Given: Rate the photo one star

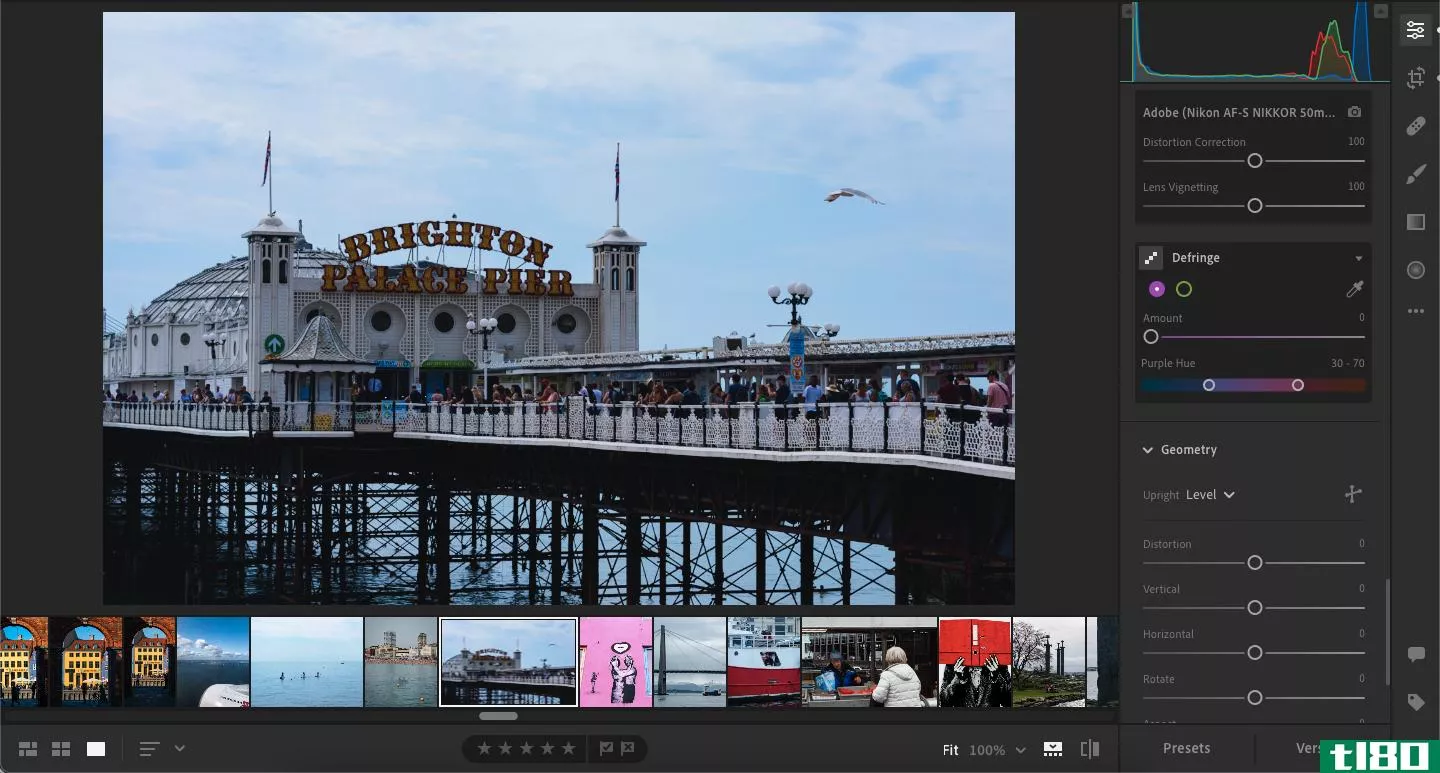Looking at the screenshot, I should pyautogui.click(x=484, y=748).
